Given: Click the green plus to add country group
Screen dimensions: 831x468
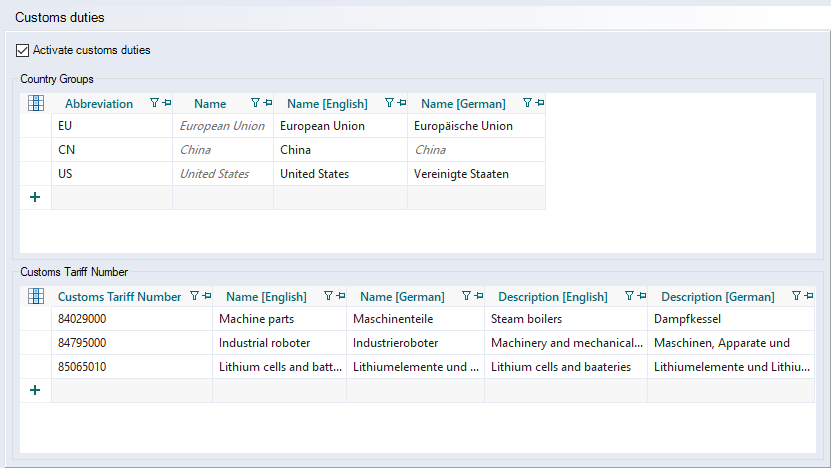Looking at the screenshot, I should (35, 198).
